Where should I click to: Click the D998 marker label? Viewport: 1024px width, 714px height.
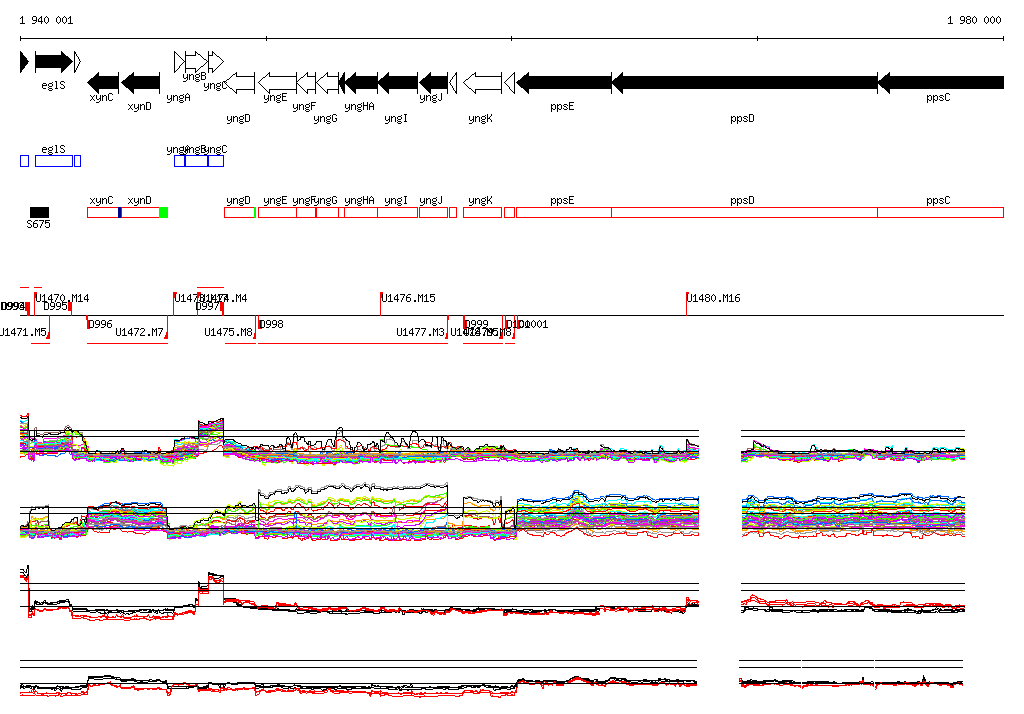pos(272,324)
